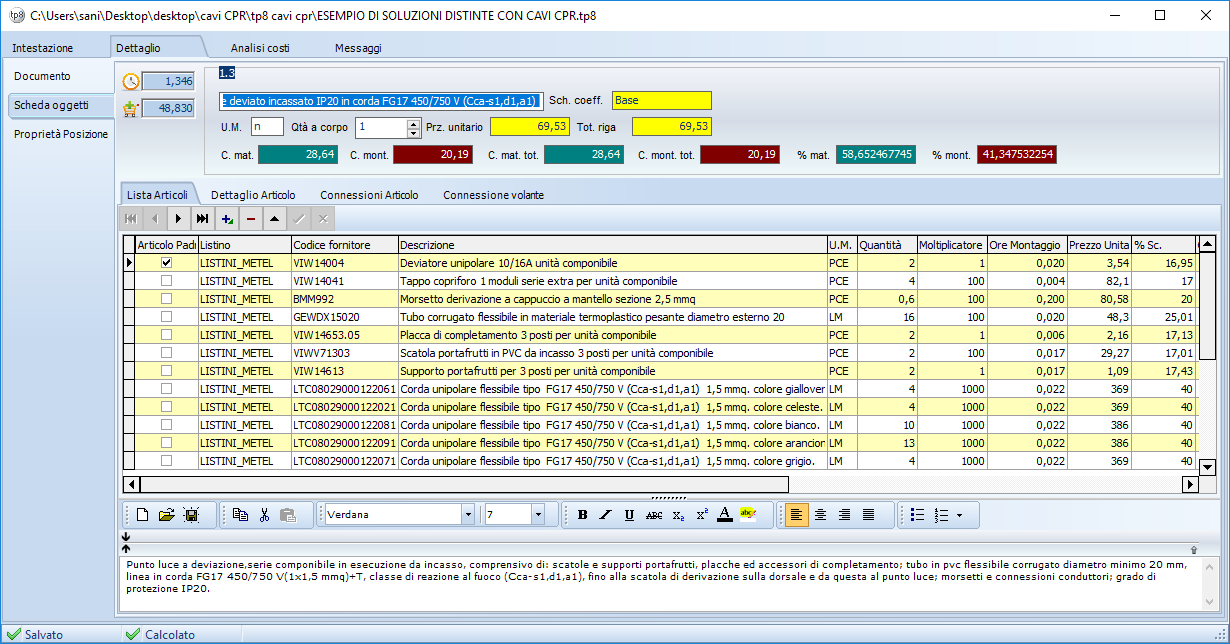1230x644 pixels.
Task: Align text left
Action: pyautogui.click(x=796, y=514)
